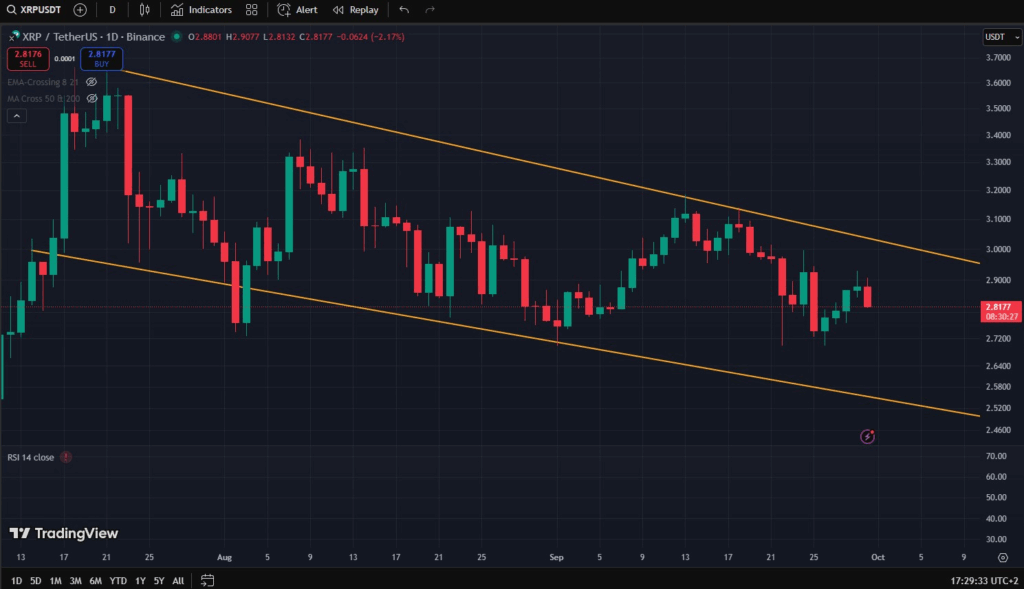Select the YTD date range tab

click(x=118, y=580)
